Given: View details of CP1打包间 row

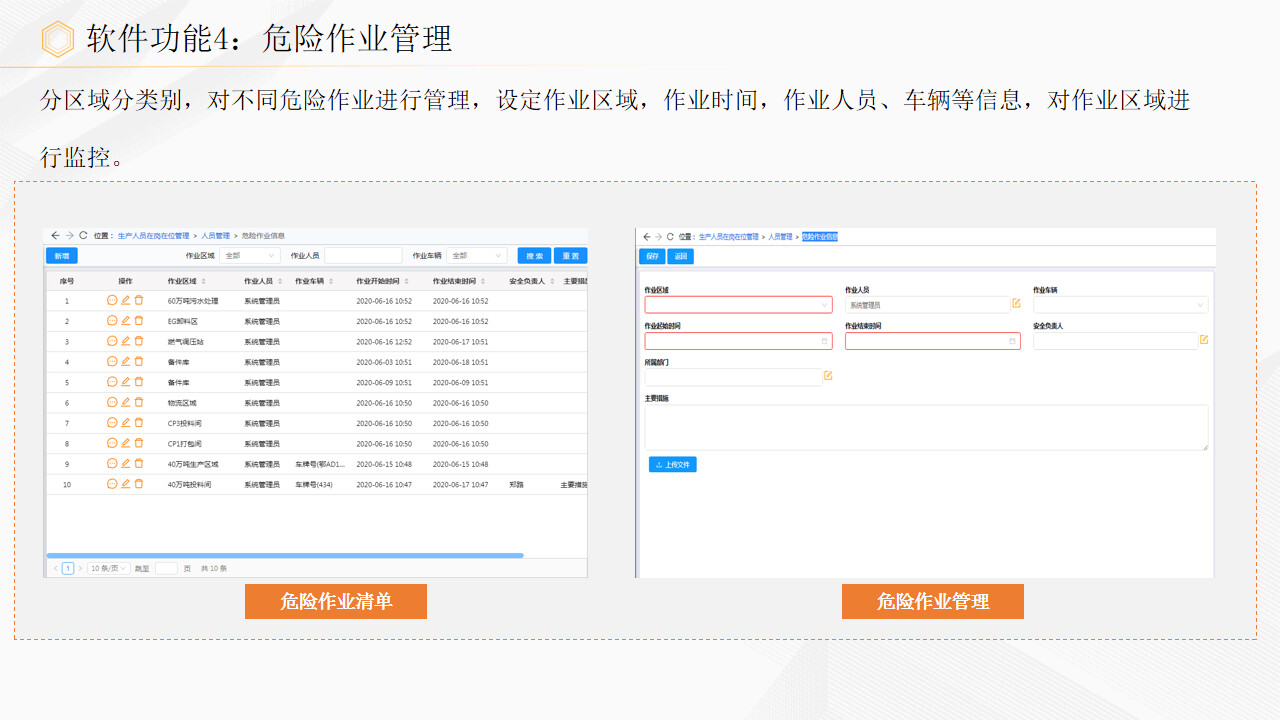Looking at the screenshot, I should (112, 443).
